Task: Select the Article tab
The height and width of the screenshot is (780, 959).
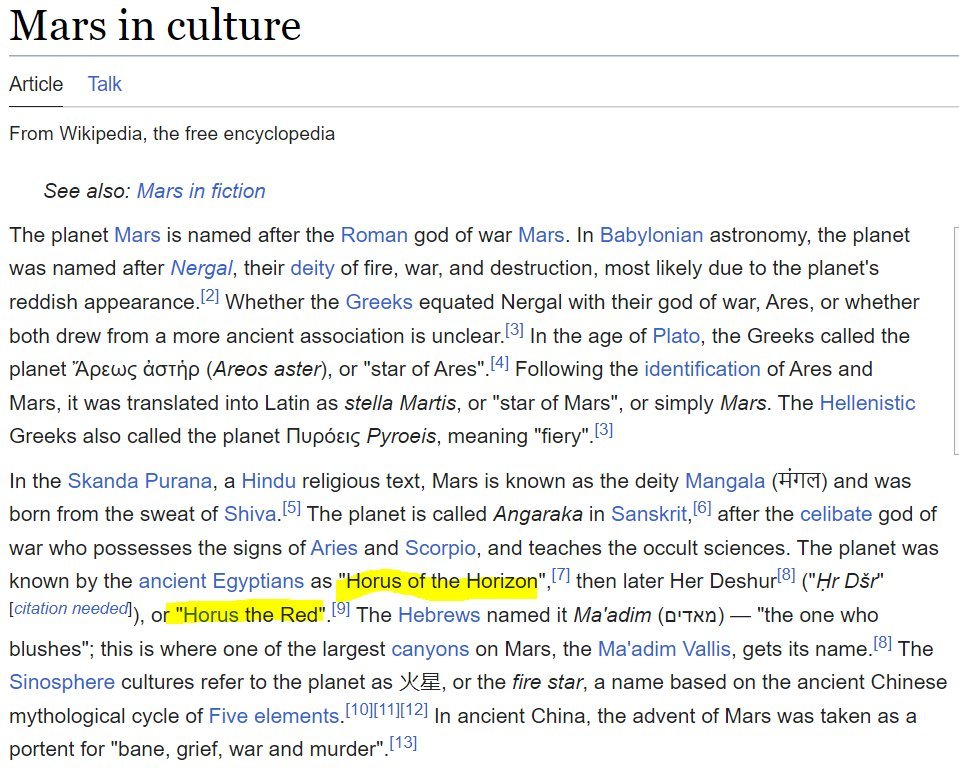Action: (36, 84)
